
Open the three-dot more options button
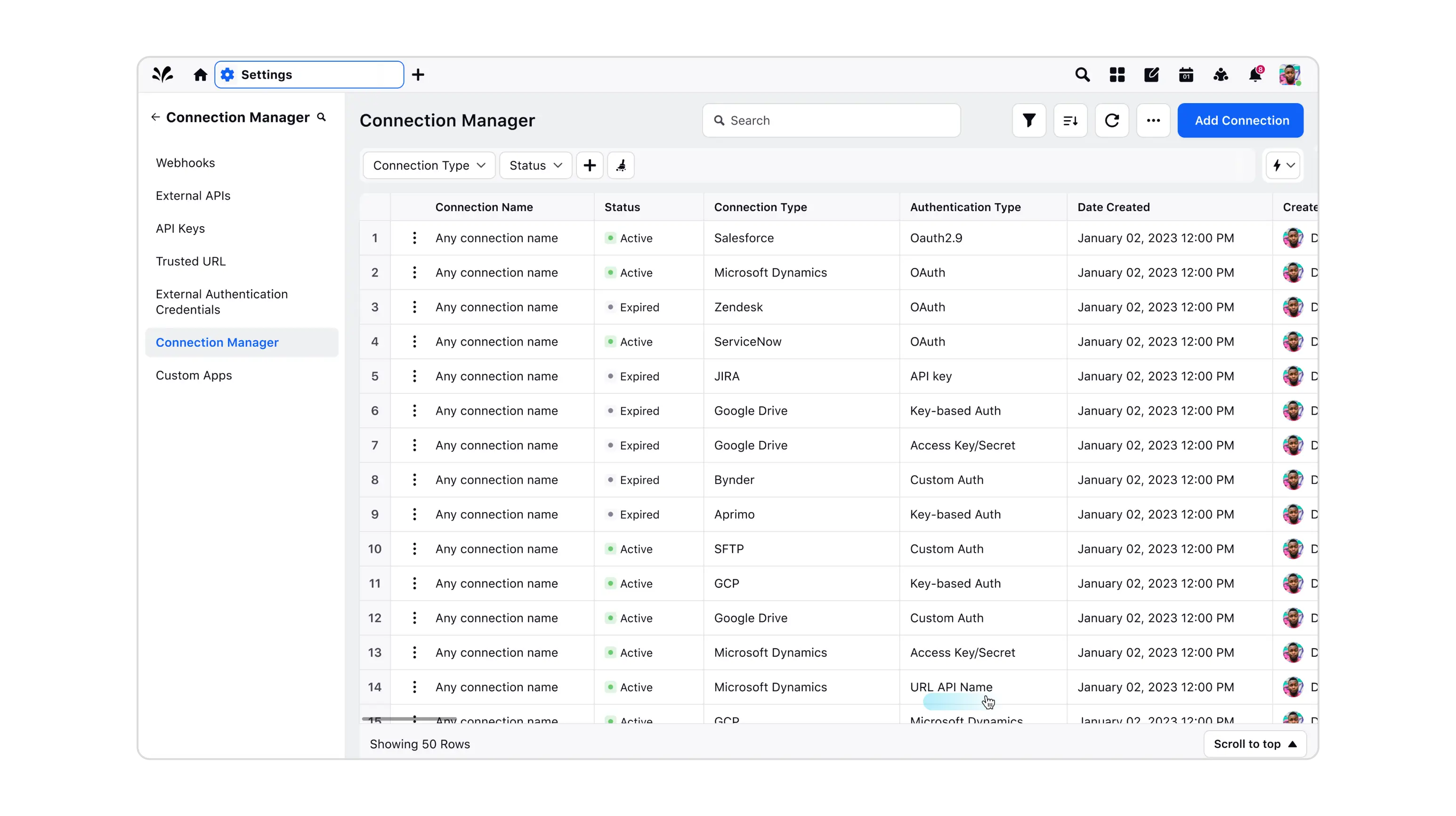tap(1153, 121)
